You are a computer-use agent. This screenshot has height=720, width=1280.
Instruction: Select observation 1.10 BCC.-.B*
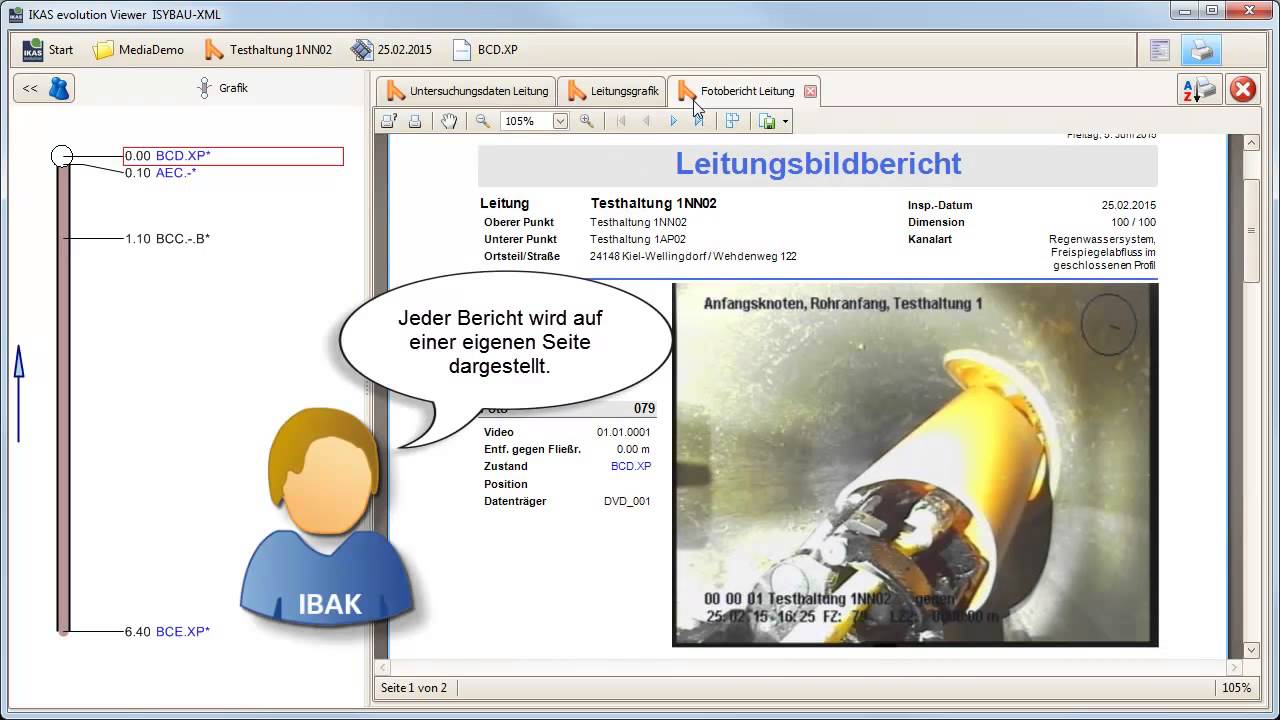pyautogui.click(x=167, y=239)
